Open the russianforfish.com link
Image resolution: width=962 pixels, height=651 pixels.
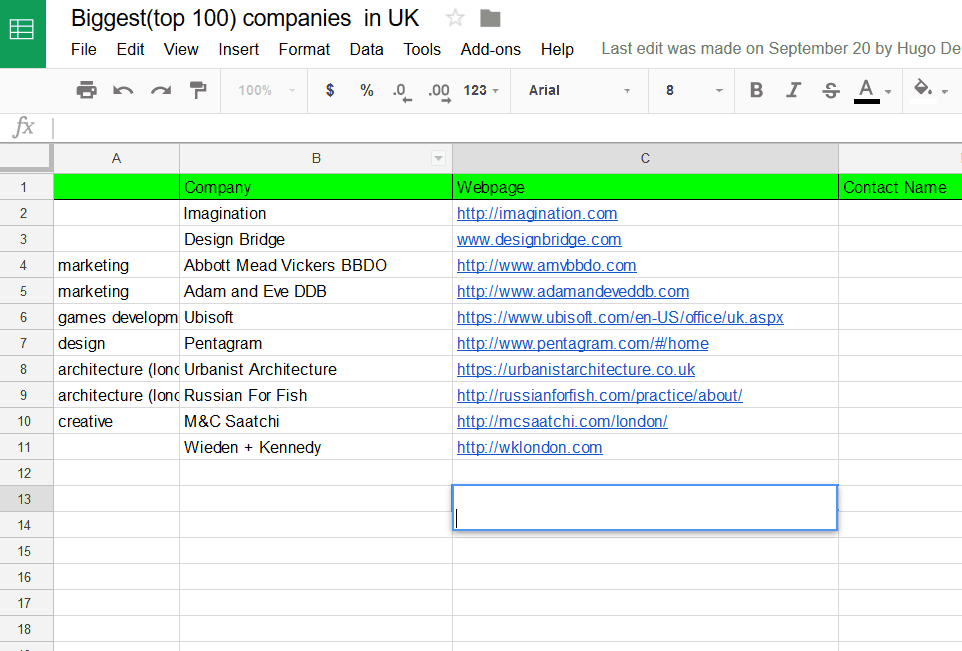click(x=599, y=395)
